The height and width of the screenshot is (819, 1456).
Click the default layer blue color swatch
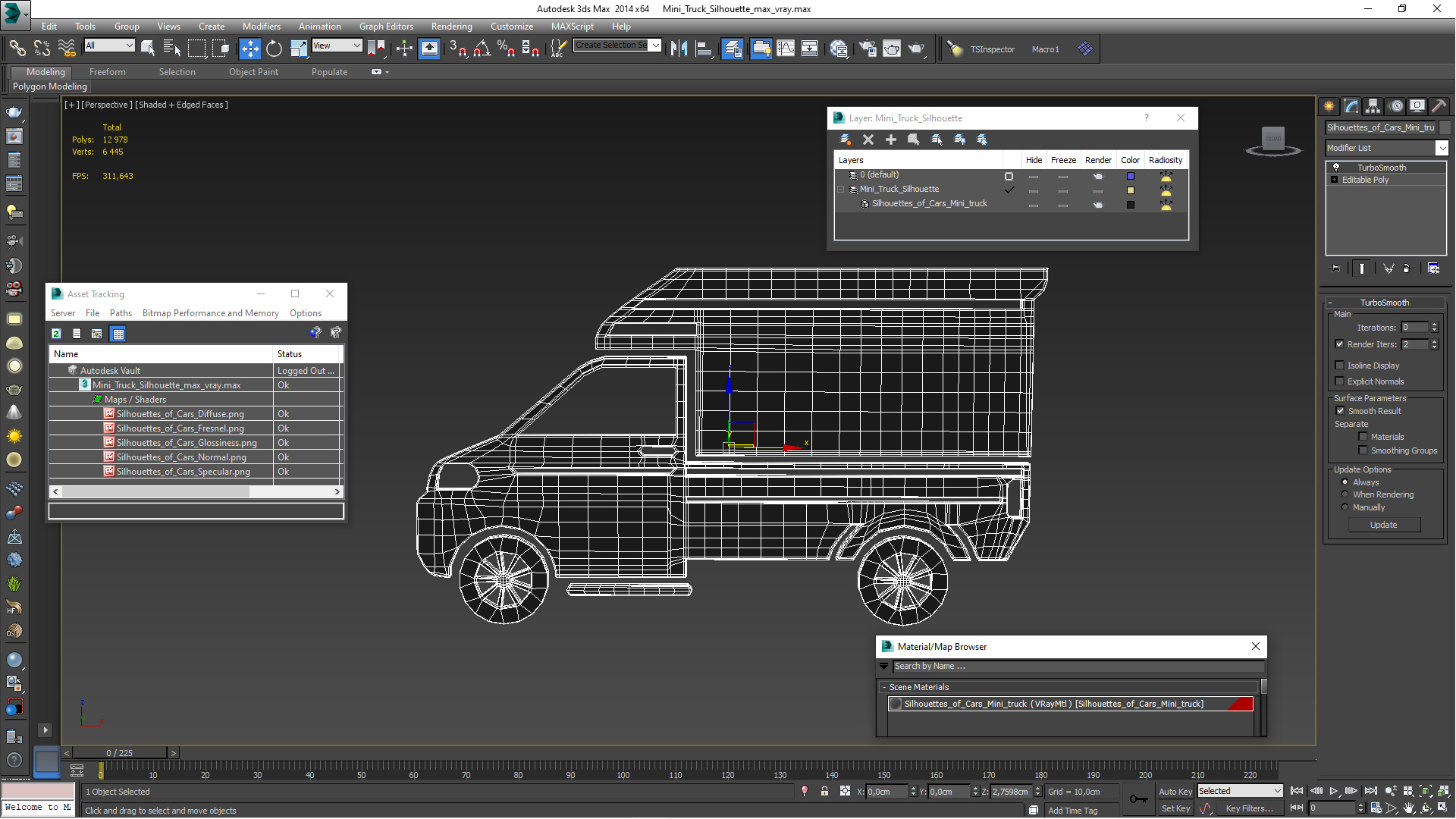click(x=1130, y=176)
